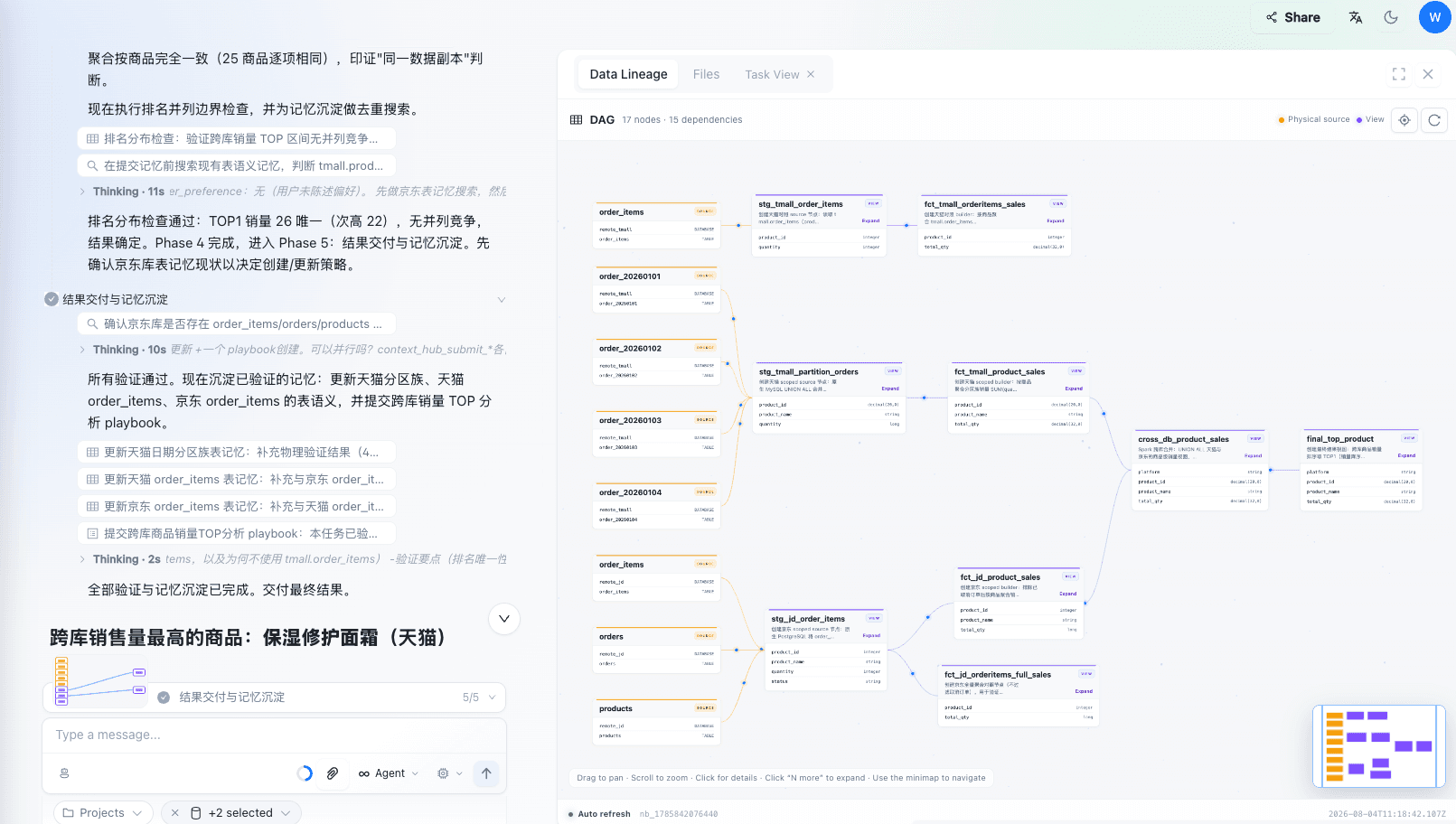Open the lineage preview thumbnail in chat
This screenshot has width=1456, height=824.
pyautogui.click(x=99, y=680)
